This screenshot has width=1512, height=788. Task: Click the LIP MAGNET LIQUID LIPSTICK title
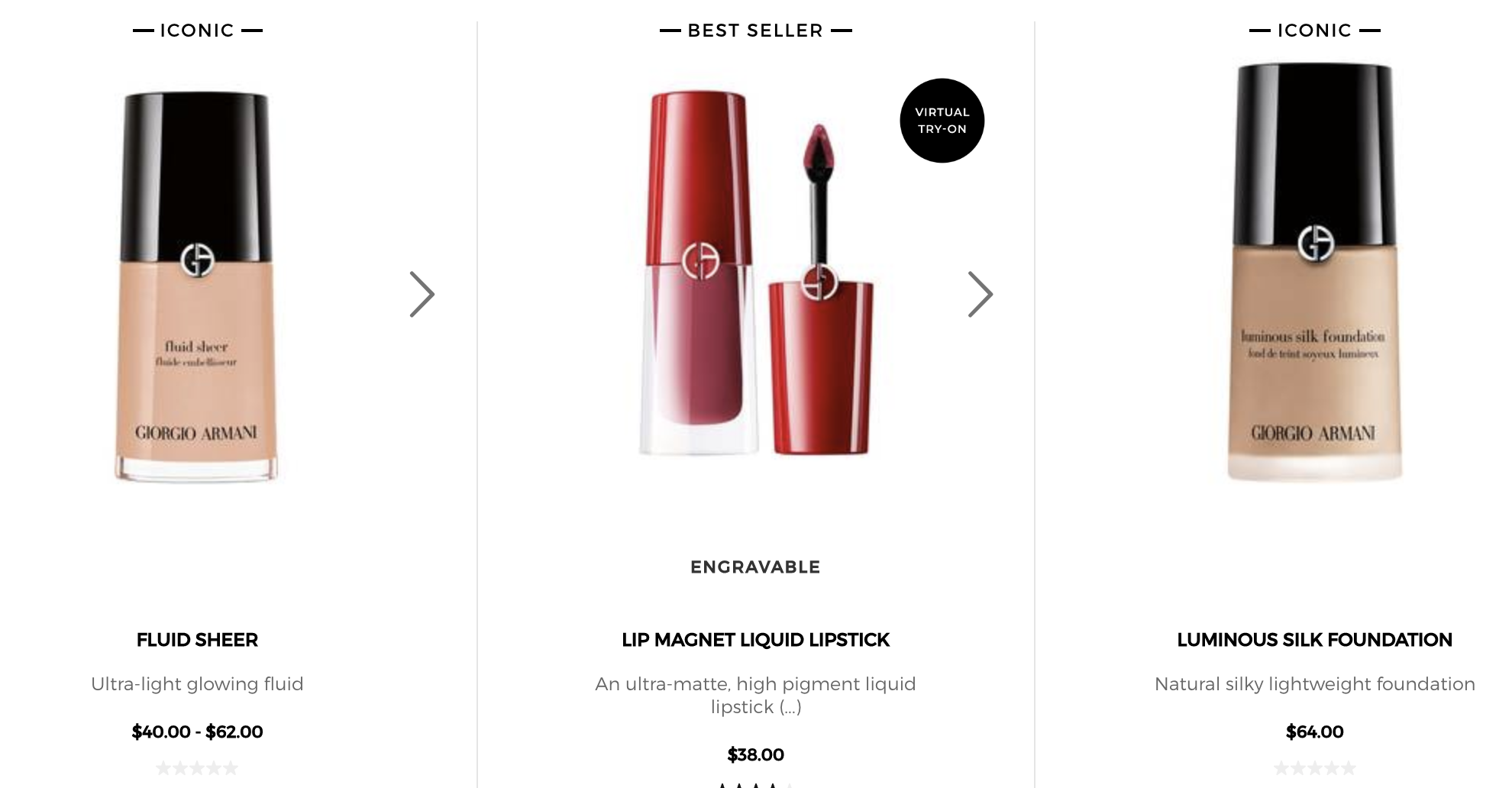pyautogui.click(x=755, y=640)
